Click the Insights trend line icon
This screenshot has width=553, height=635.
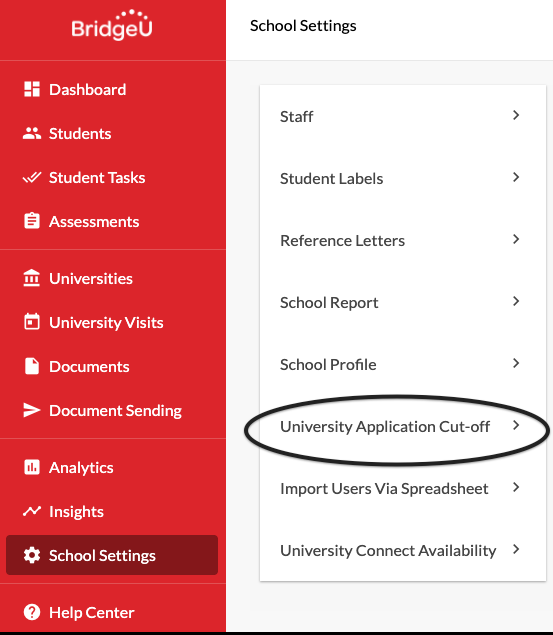pos(32,511)
